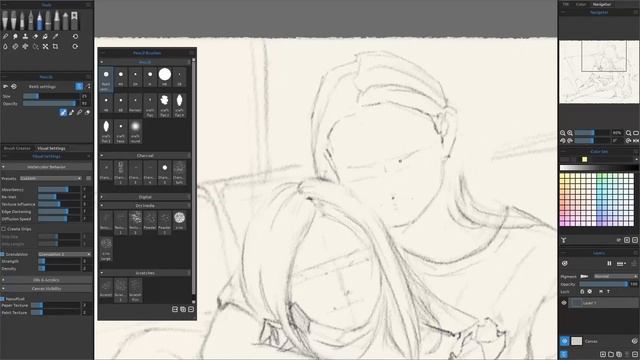Switch to the Brush Creator tab
This screenshot has width=640, height=360.
(x=17, y=148)
